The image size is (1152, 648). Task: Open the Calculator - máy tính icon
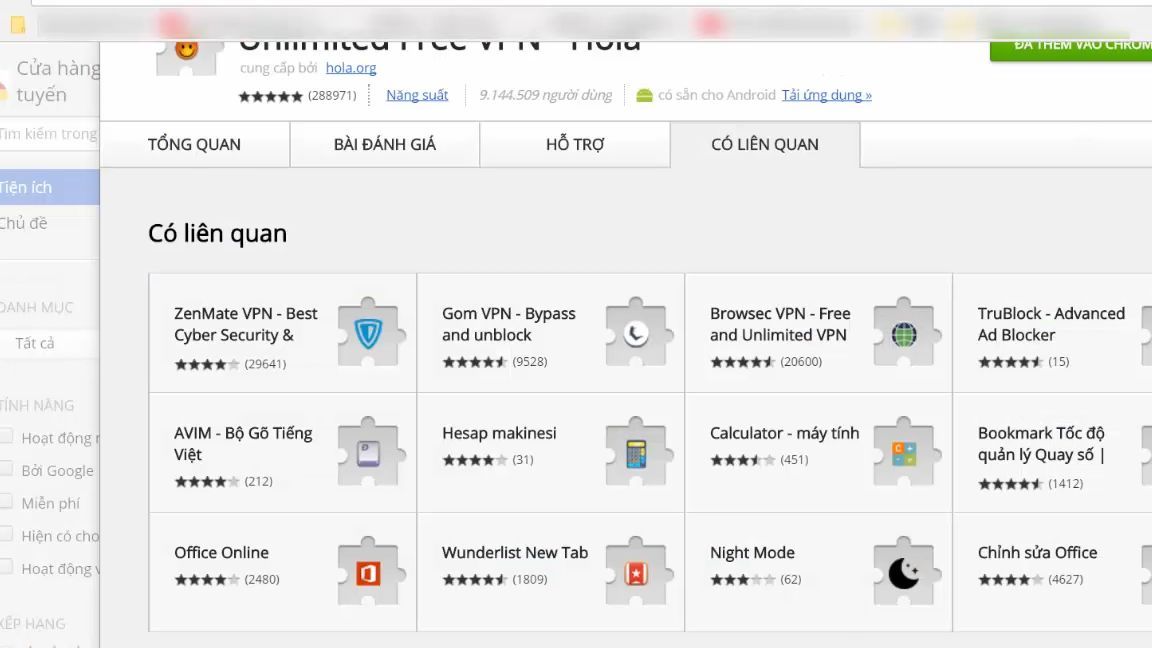(906, 452)
